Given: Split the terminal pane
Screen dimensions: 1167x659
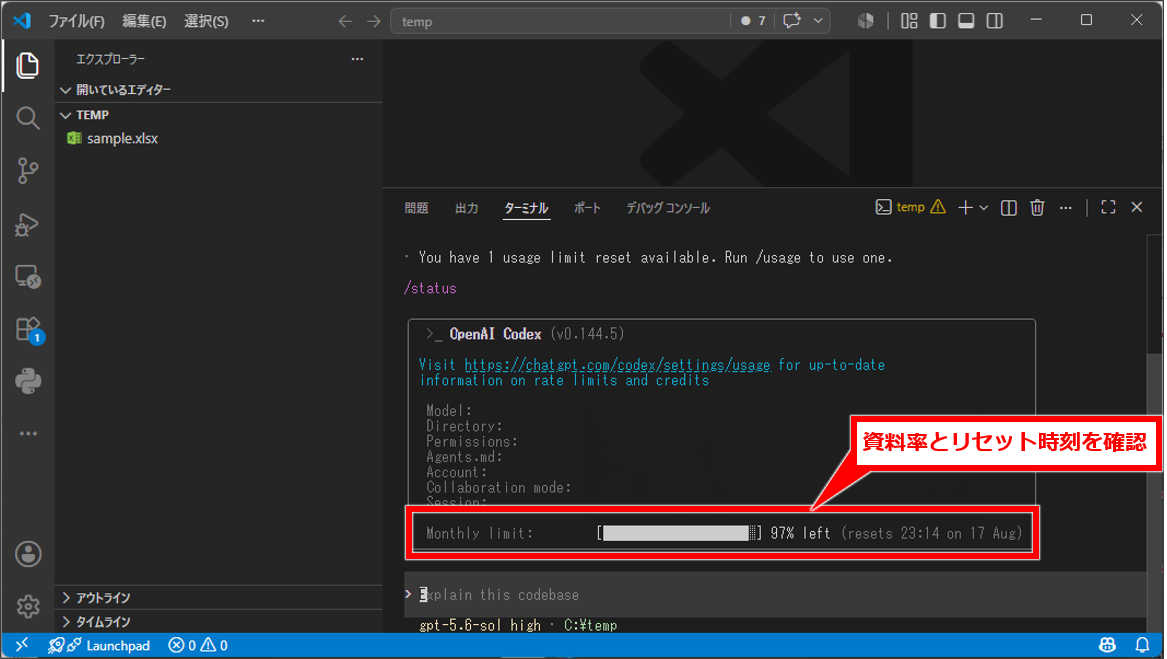Looking at the screenshot, I should (1008, 208).
